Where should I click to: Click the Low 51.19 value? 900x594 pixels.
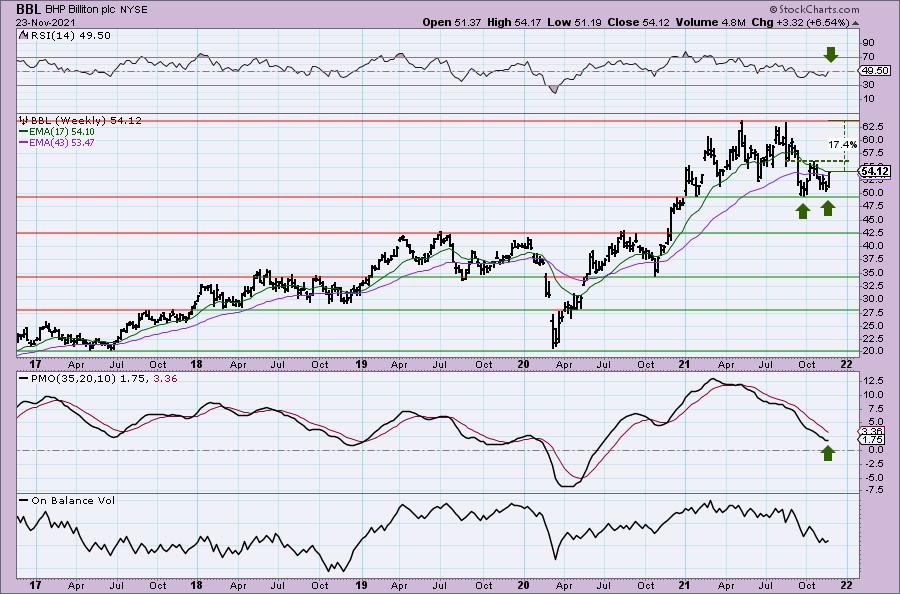point(575,22)
